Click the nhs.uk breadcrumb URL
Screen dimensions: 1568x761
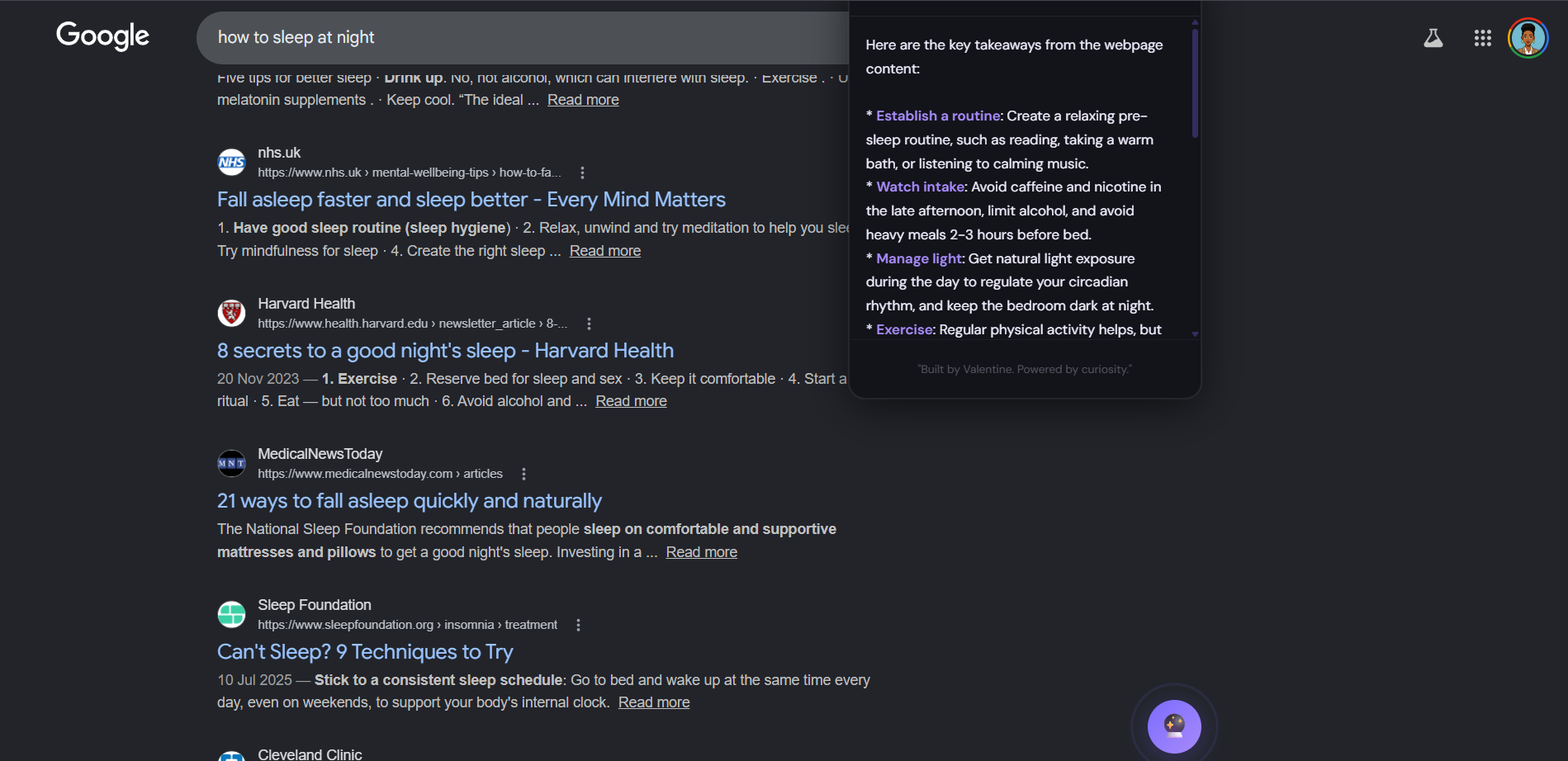[x=409, y=173]
